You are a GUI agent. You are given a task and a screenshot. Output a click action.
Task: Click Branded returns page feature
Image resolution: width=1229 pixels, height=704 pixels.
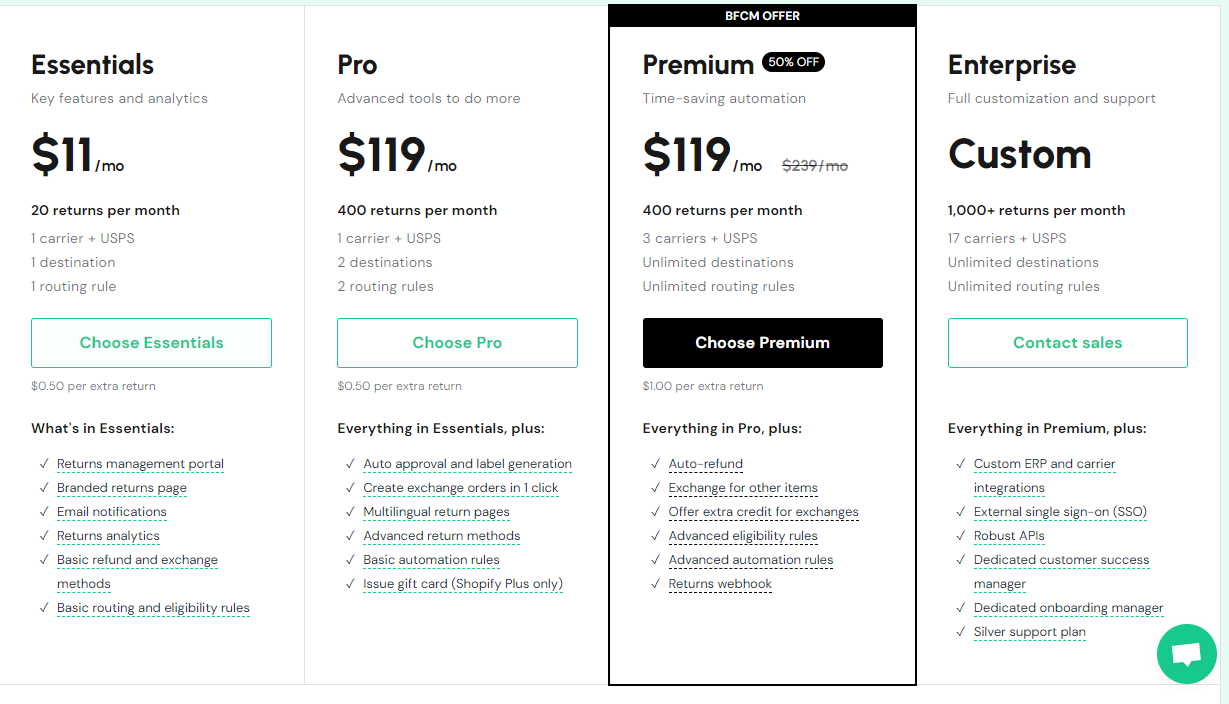tap(122, 488)
